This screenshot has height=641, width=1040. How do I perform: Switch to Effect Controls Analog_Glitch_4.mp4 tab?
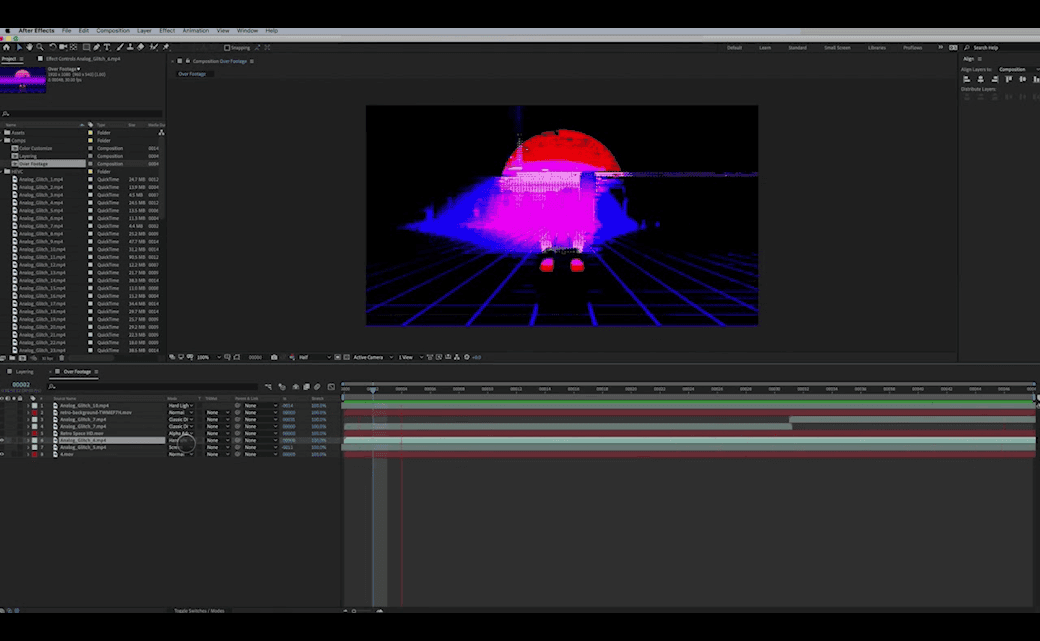[83, 59]
